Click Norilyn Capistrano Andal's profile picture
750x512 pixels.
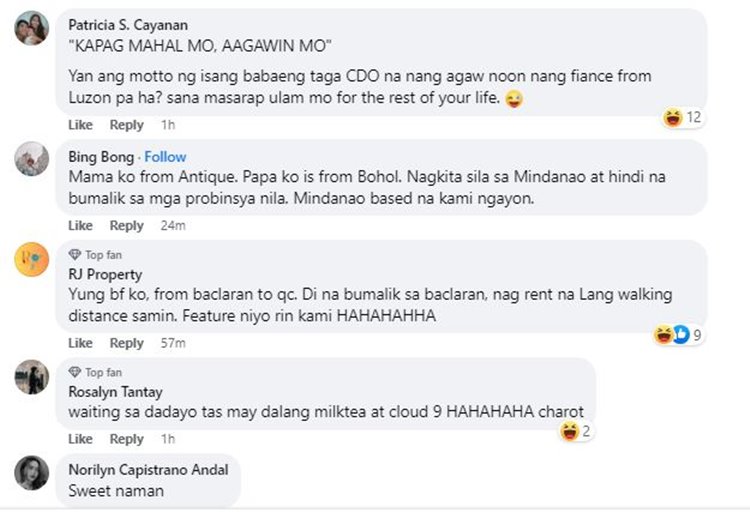[x=32, y=472]
